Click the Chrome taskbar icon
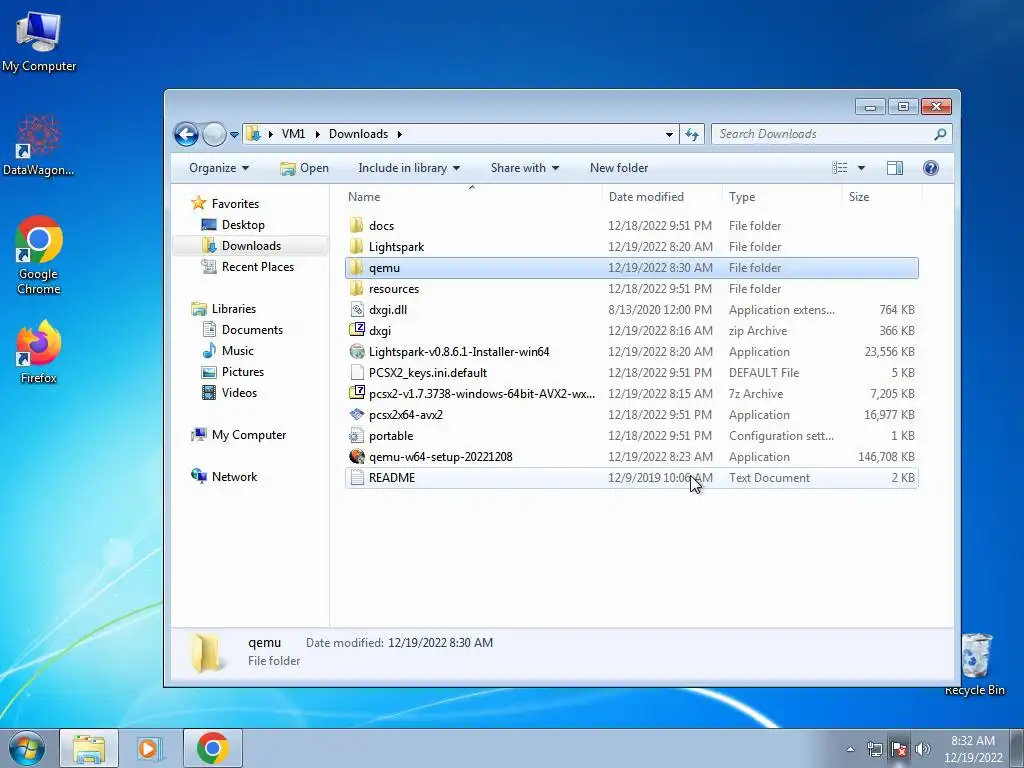Screen dimensions: 1024x768 (x=213, y=748)
